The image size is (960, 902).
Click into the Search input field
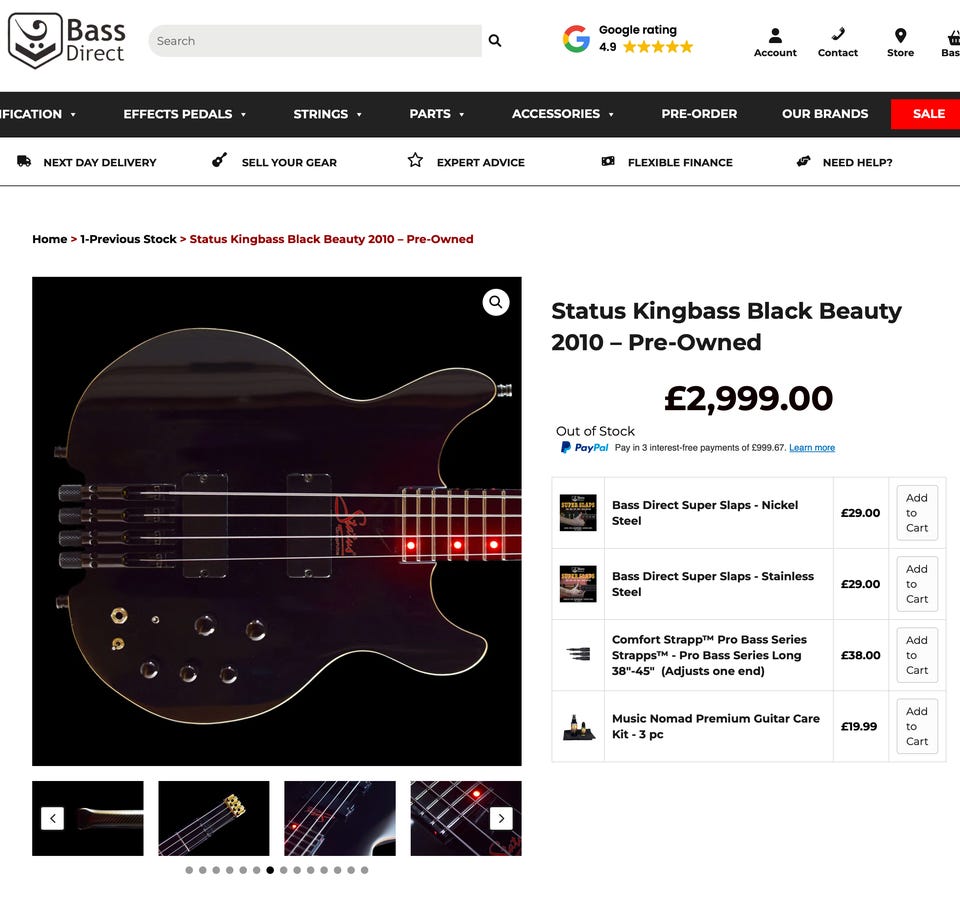[315, 41]
